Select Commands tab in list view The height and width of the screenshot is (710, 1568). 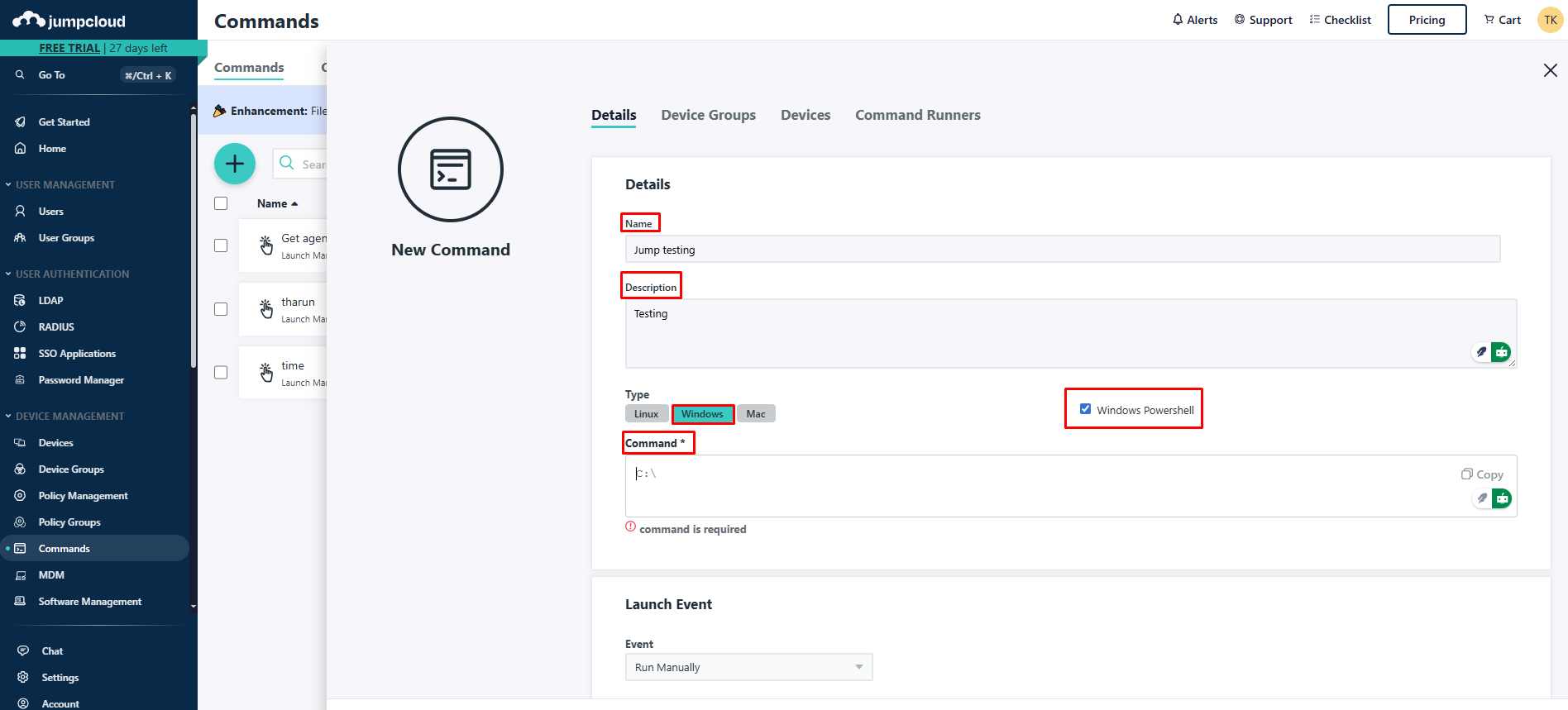click(249, 67)
